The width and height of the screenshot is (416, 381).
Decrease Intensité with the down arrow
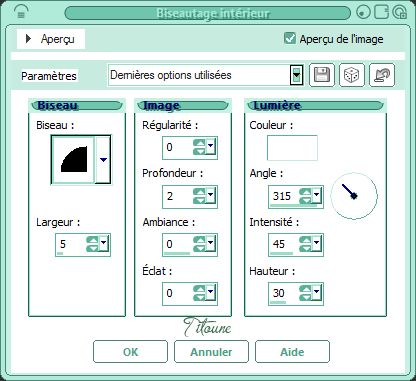click(x=305, y=248)
